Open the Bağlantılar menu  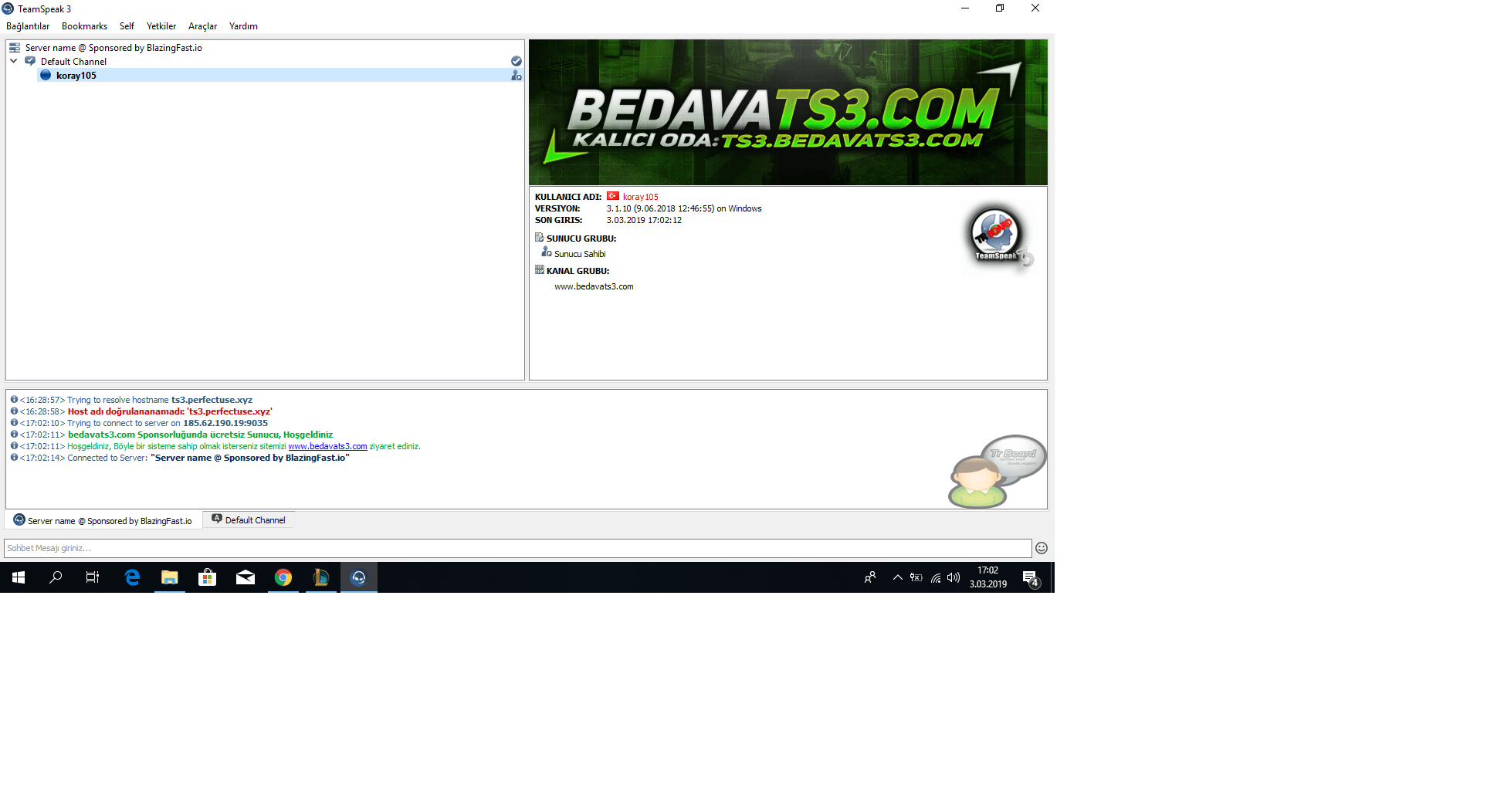click(x=28, y=26)
